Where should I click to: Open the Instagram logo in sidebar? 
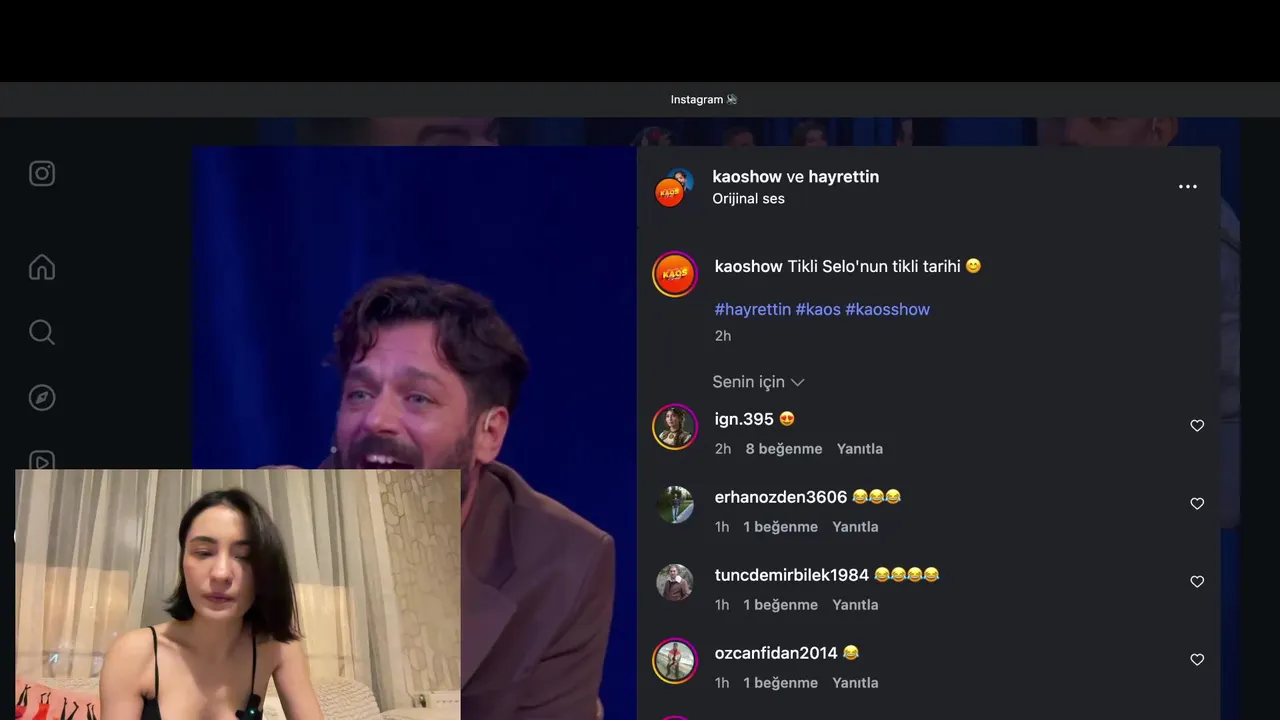[x=42, y=174]
